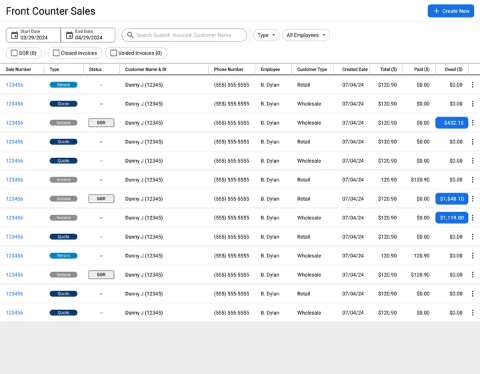Click the Employee column header
480x374 pixels.
pyautogui.click(x=270, y=69)
